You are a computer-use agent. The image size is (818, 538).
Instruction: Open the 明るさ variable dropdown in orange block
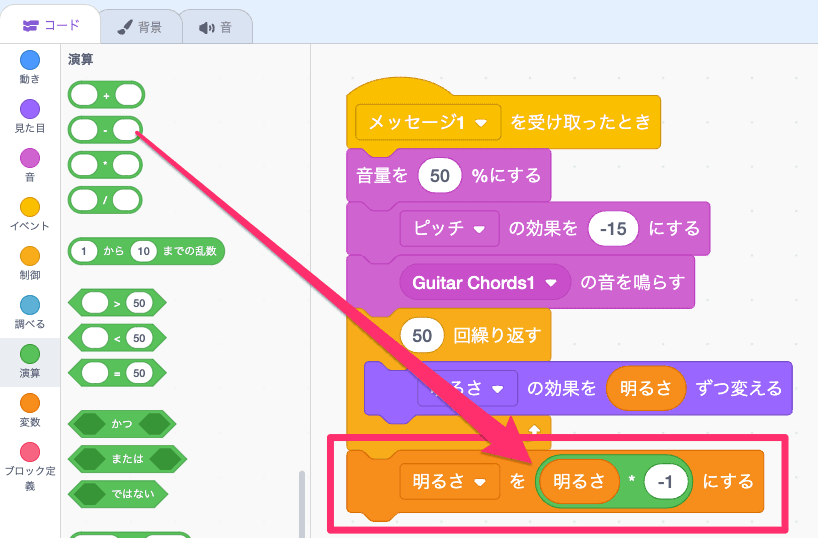tap(449, 481)
